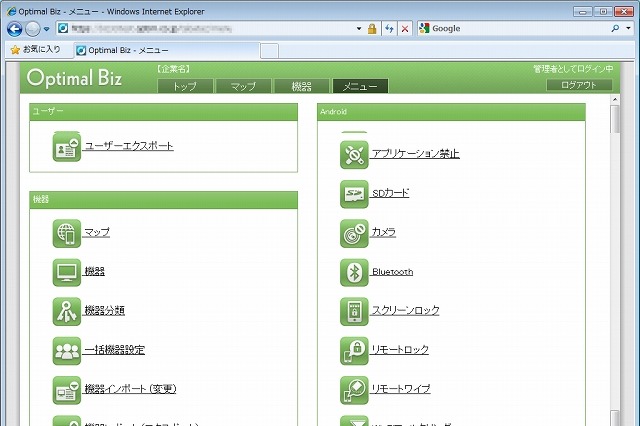
Task: Click the refresh page icon
Action: coord(389,29)
